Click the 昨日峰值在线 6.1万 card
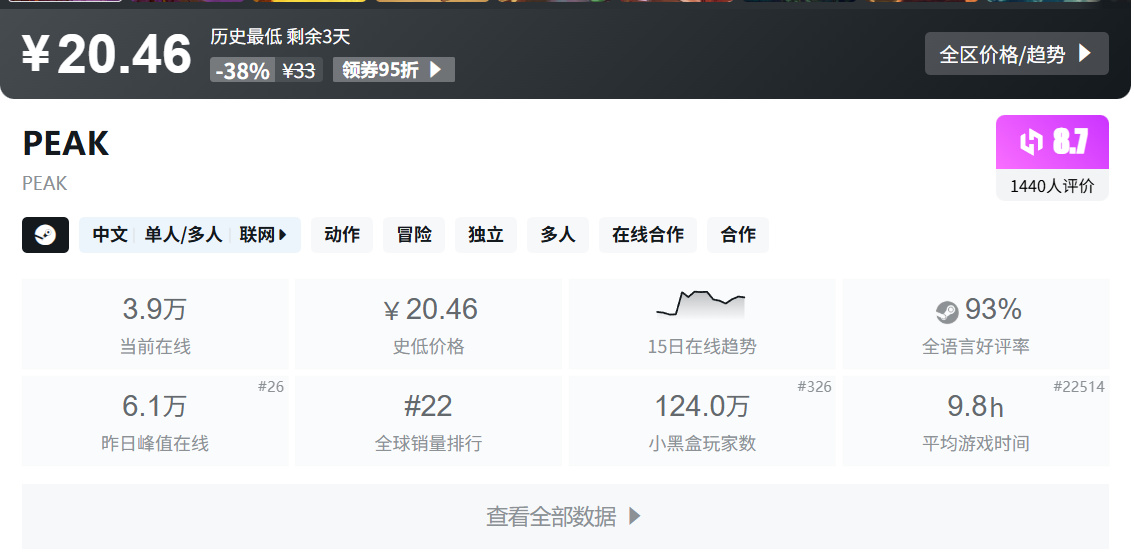 pos(155,421)
